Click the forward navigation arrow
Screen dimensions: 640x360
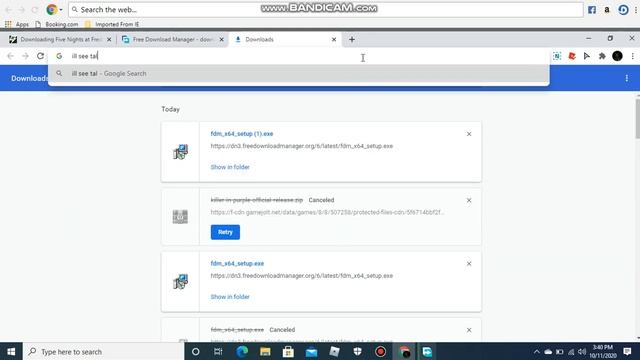coord(25,56)
